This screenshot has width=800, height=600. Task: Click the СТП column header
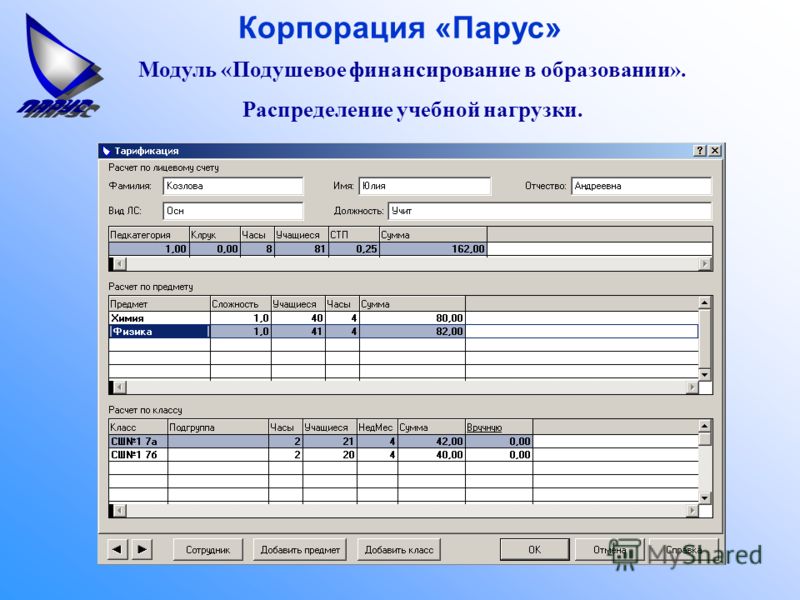coord(354,235)
